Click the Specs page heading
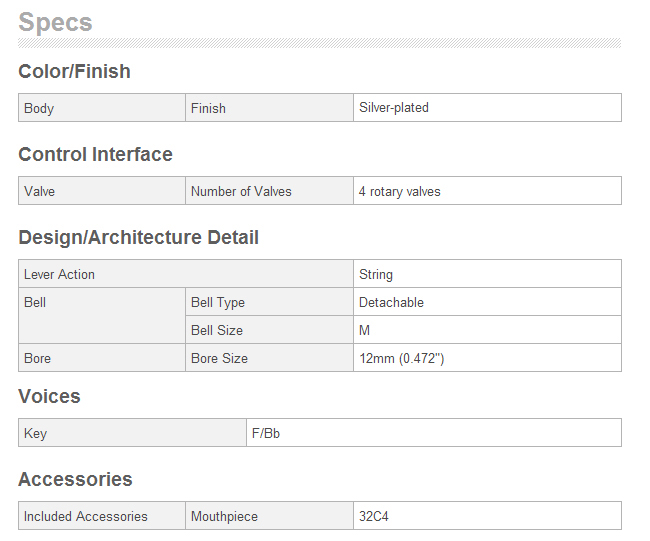The width and height of the screenshot is (650, 541). click(55, 22)
